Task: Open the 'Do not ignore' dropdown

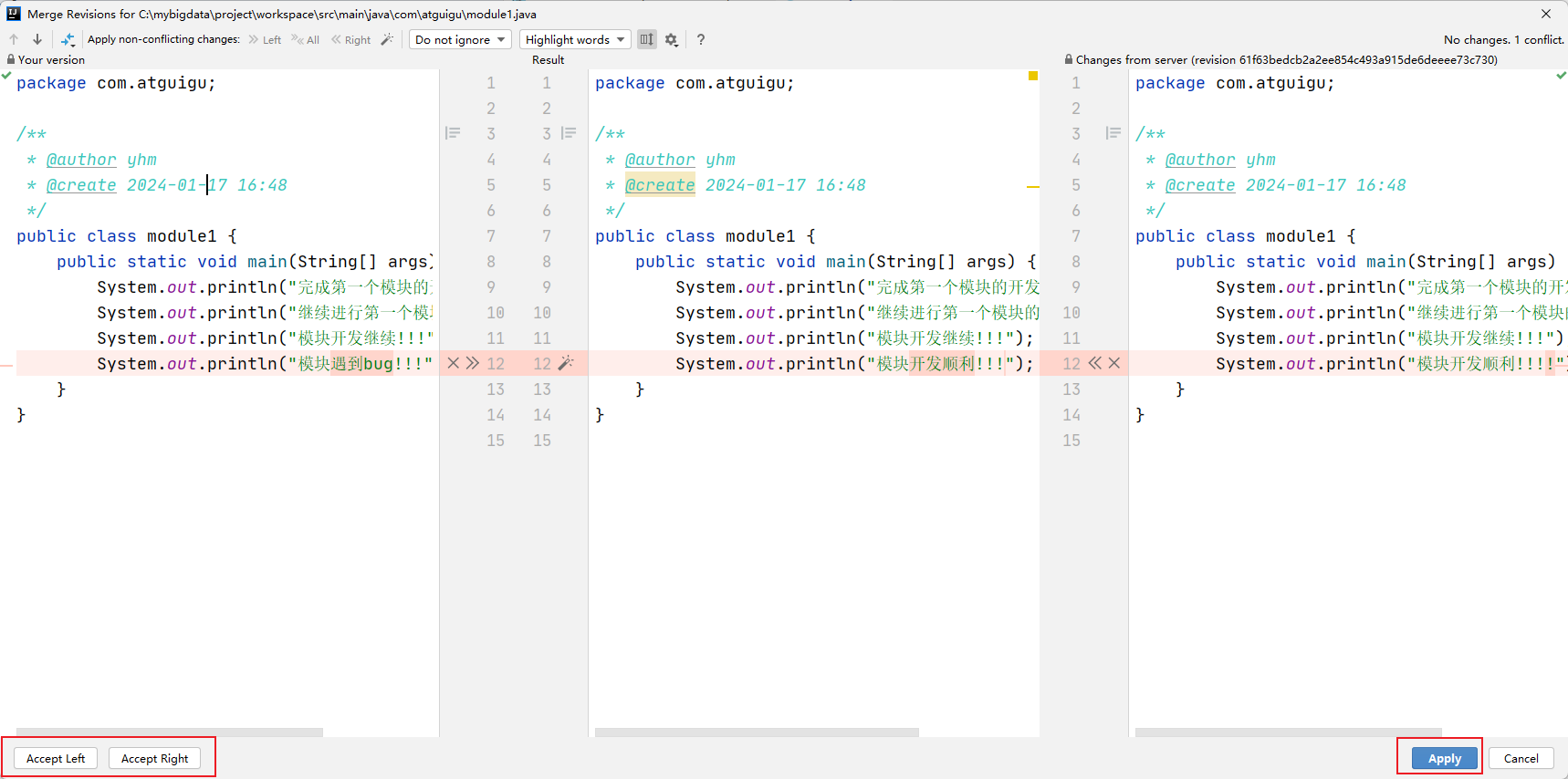Action: [459, 39]
